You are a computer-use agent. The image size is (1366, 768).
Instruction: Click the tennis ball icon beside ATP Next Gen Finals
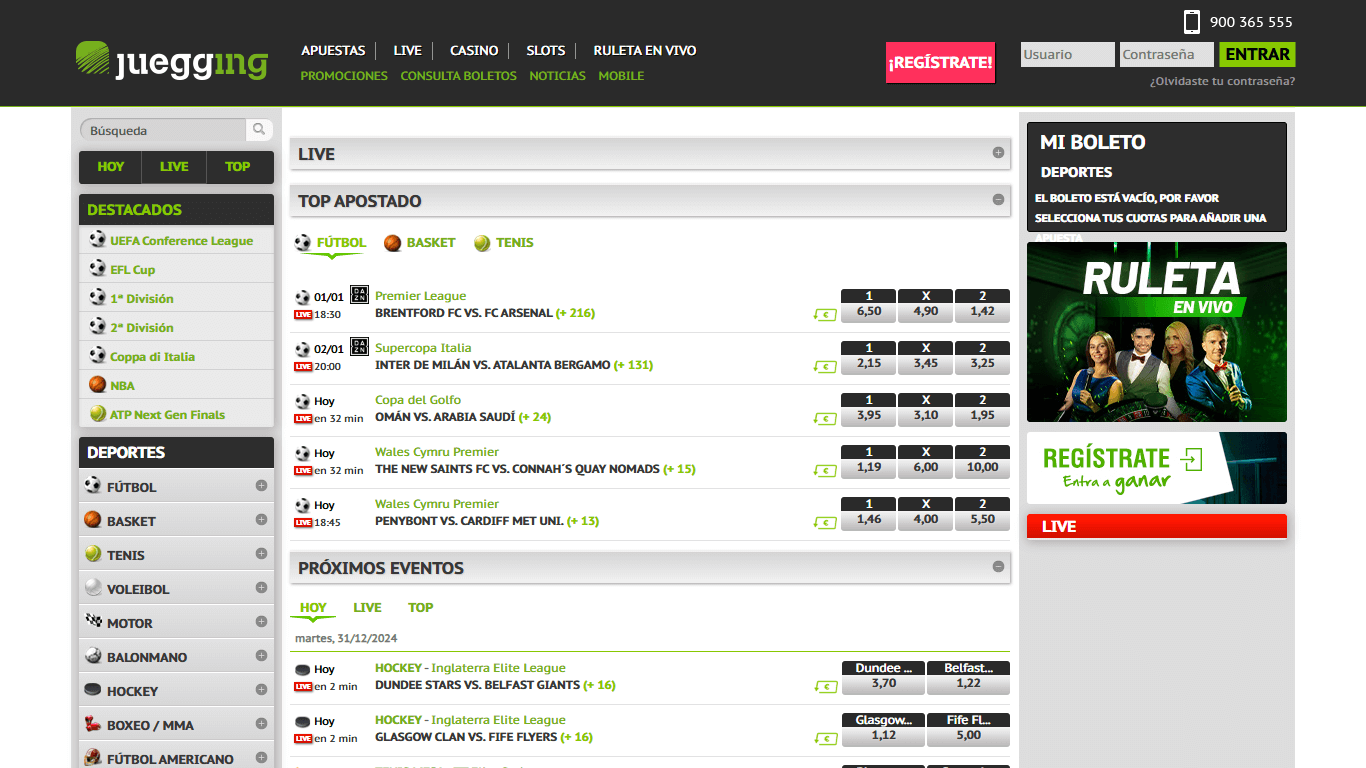(x=97, y=414)
